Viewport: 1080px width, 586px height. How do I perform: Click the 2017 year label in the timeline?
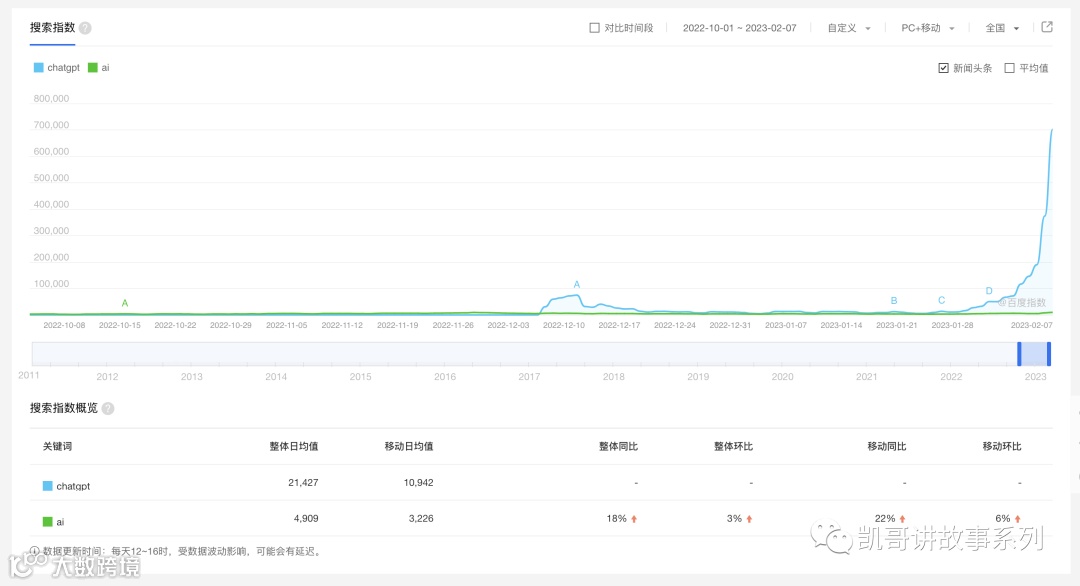point(529,377)
